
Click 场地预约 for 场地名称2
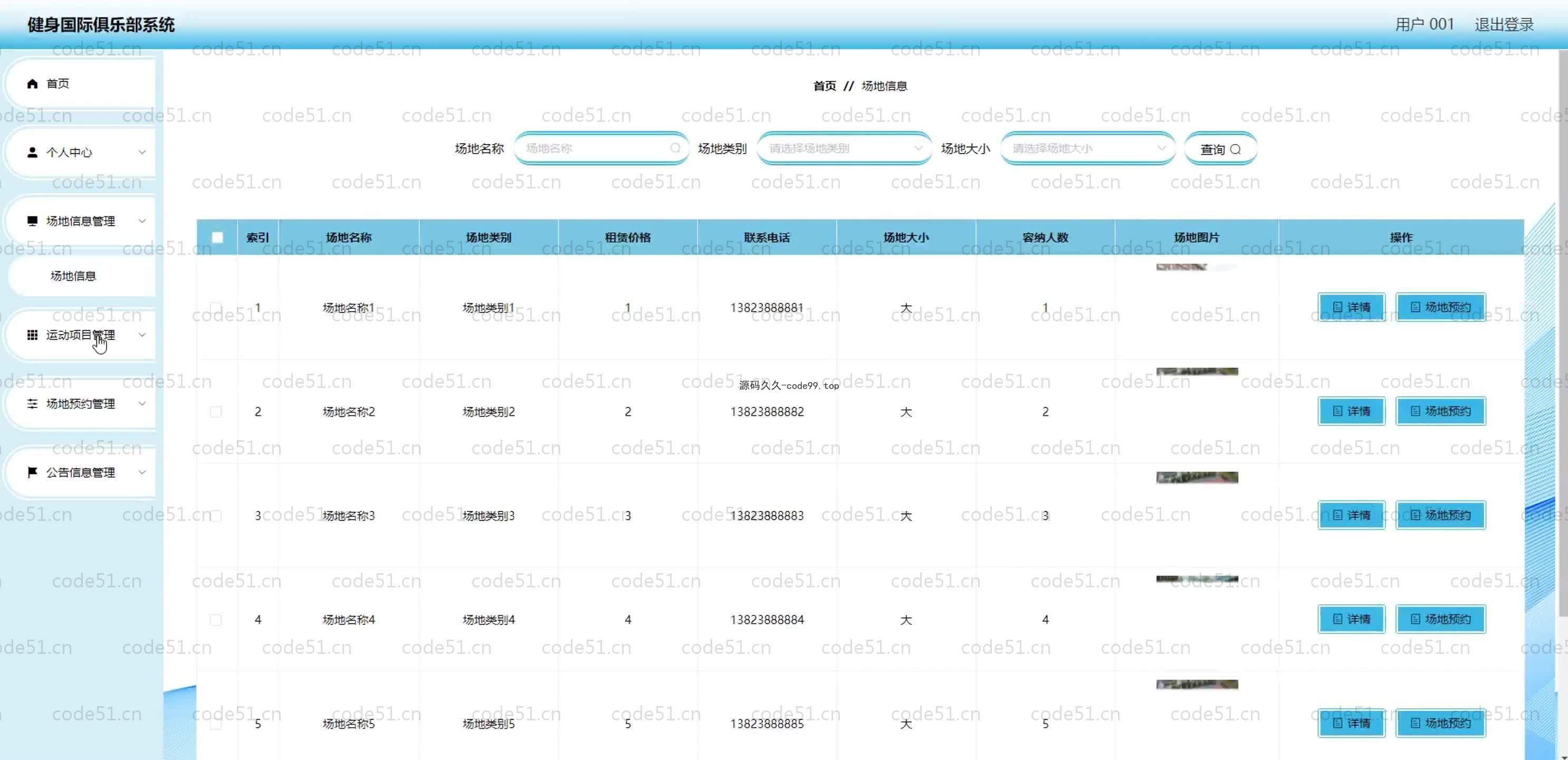[x=1440, y=411]
